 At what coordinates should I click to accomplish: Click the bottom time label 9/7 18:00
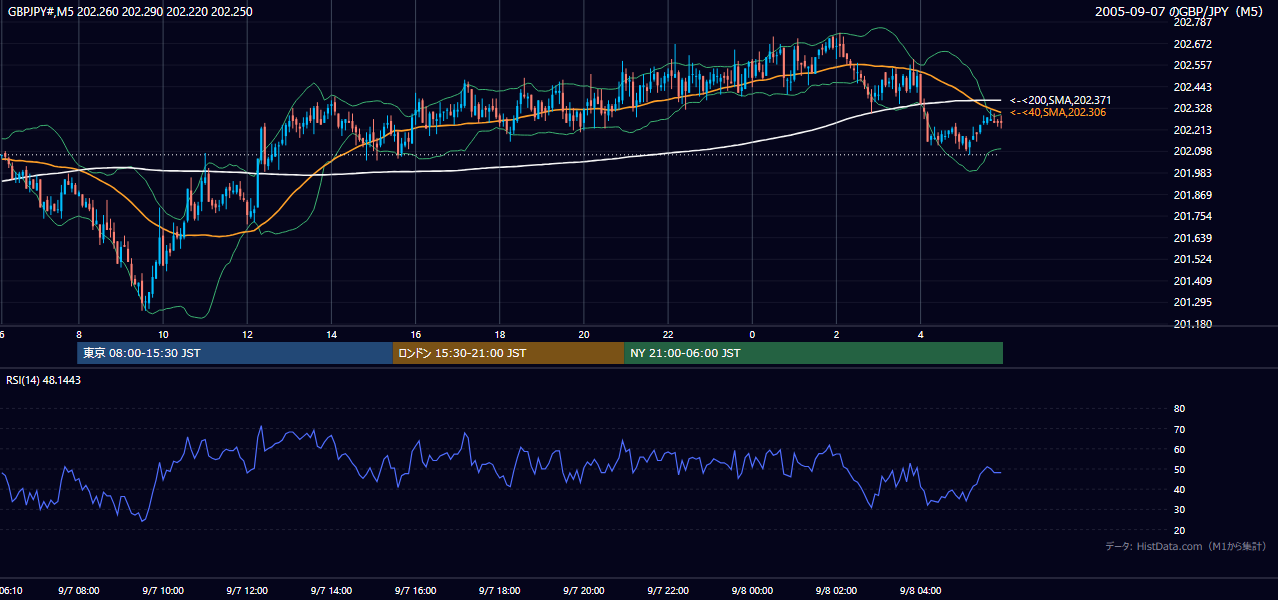(499, 591)
